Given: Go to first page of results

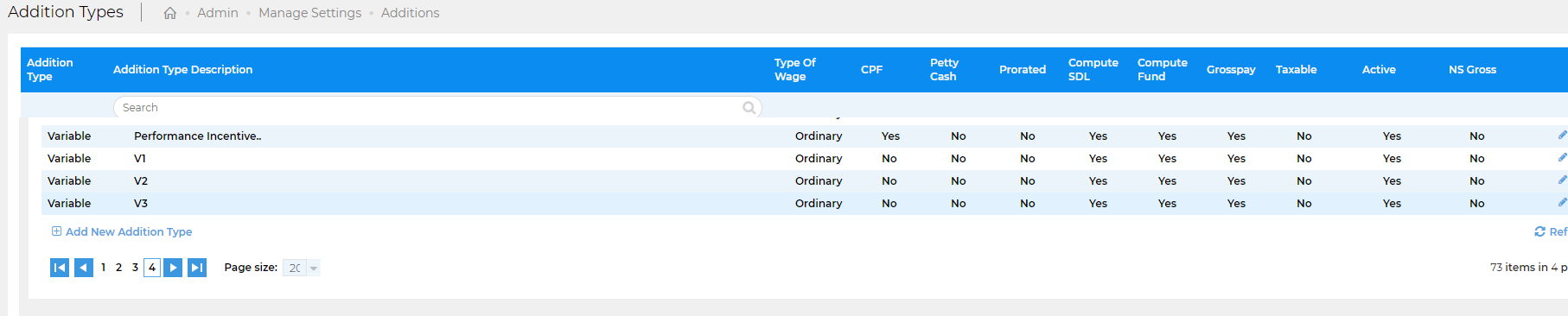Looking at the screenshot, I should (x=60, y=268).
